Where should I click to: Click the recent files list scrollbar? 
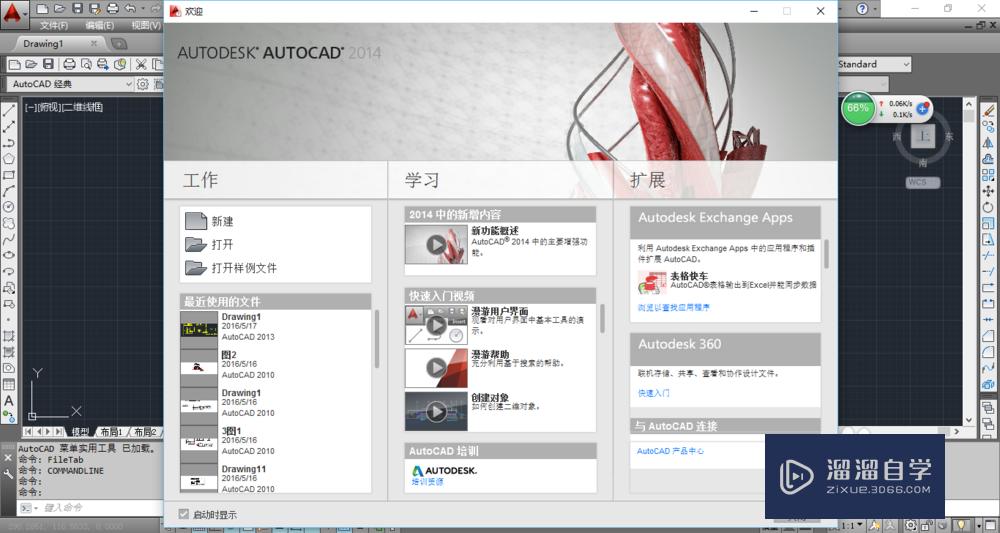pos(376,339)
